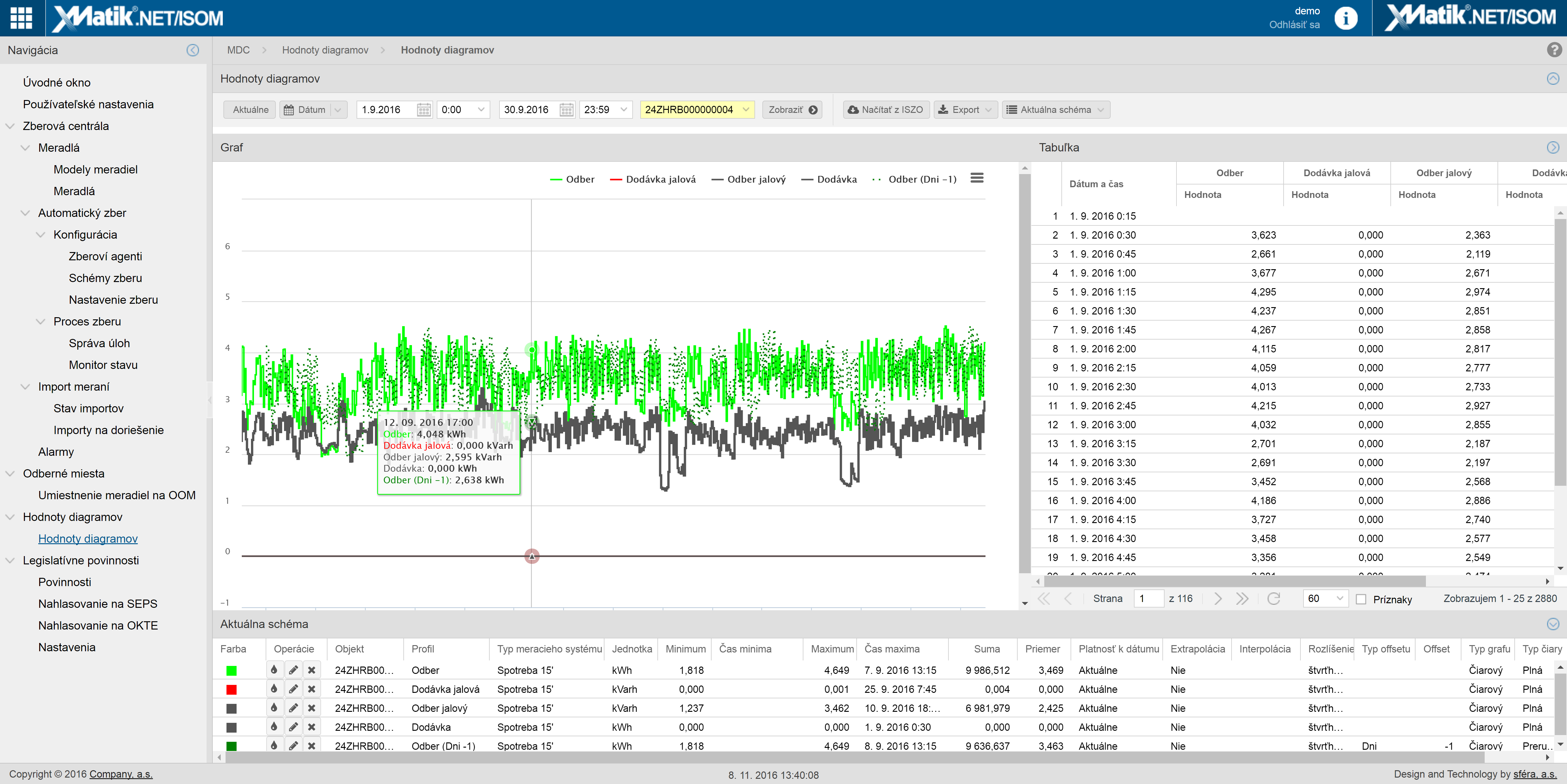
Task: Open the chart hamburger context menu
Action: click(x=977, y=178)
